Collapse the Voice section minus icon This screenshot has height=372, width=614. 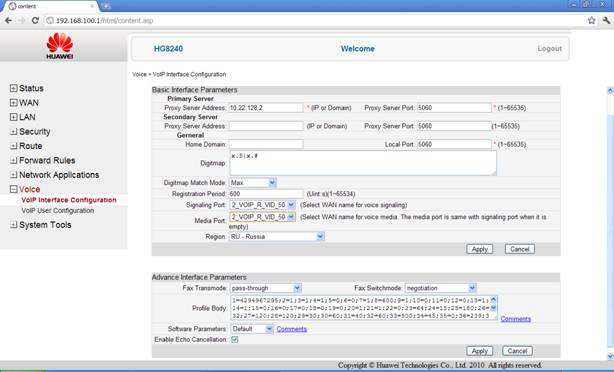pyautogui.click(x=14, y=189)
